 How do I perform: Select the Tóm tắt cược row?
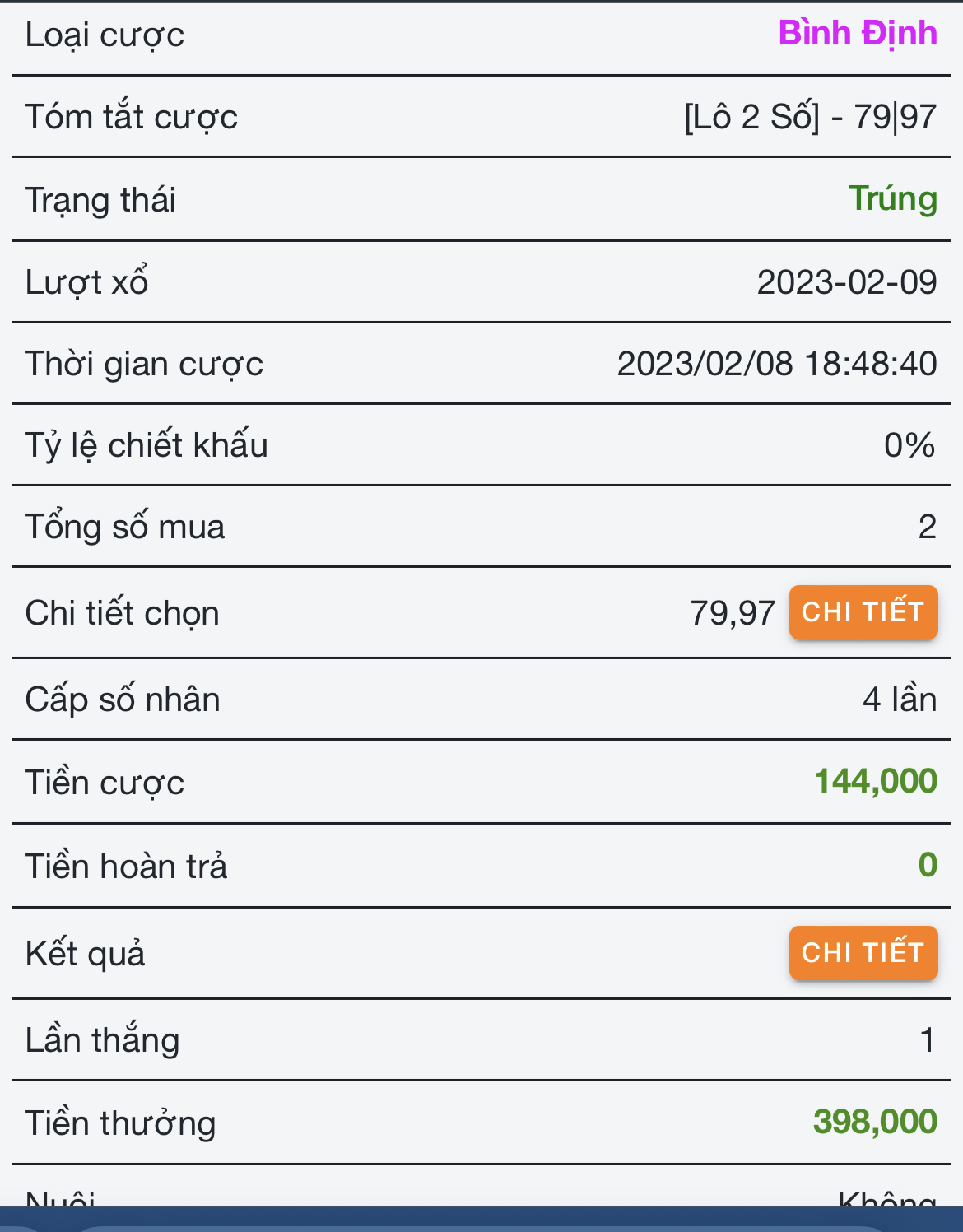pyautogui.click(x=481, y=117)
